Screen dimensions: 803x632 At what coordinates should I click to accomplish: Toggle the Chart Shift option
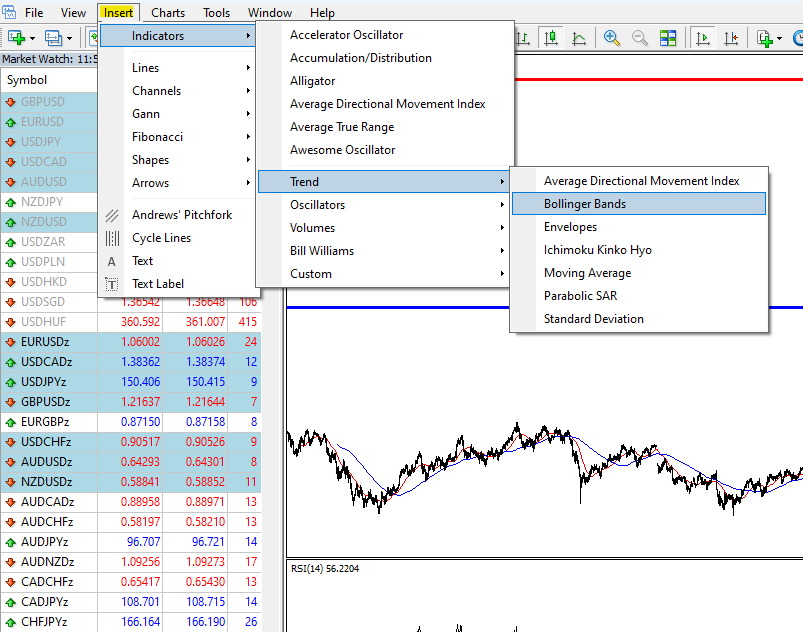point(733,37)
